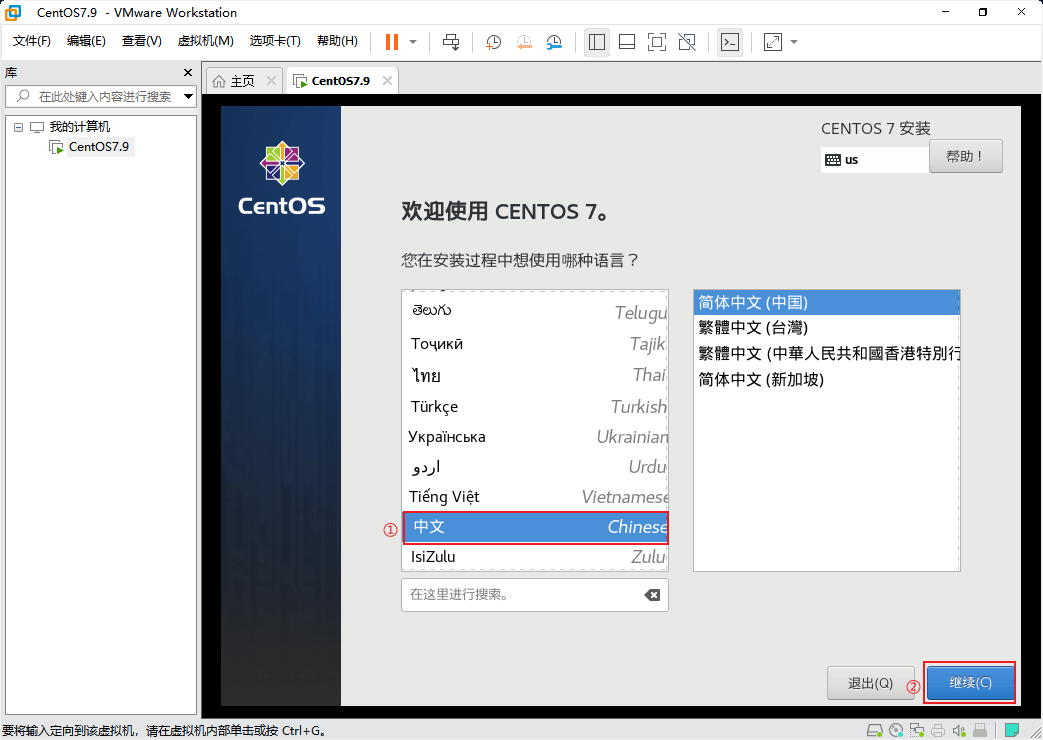This screenshot has height=740, width=1043.
Task: Enter full screen mode icon
Action: [657, 42]
